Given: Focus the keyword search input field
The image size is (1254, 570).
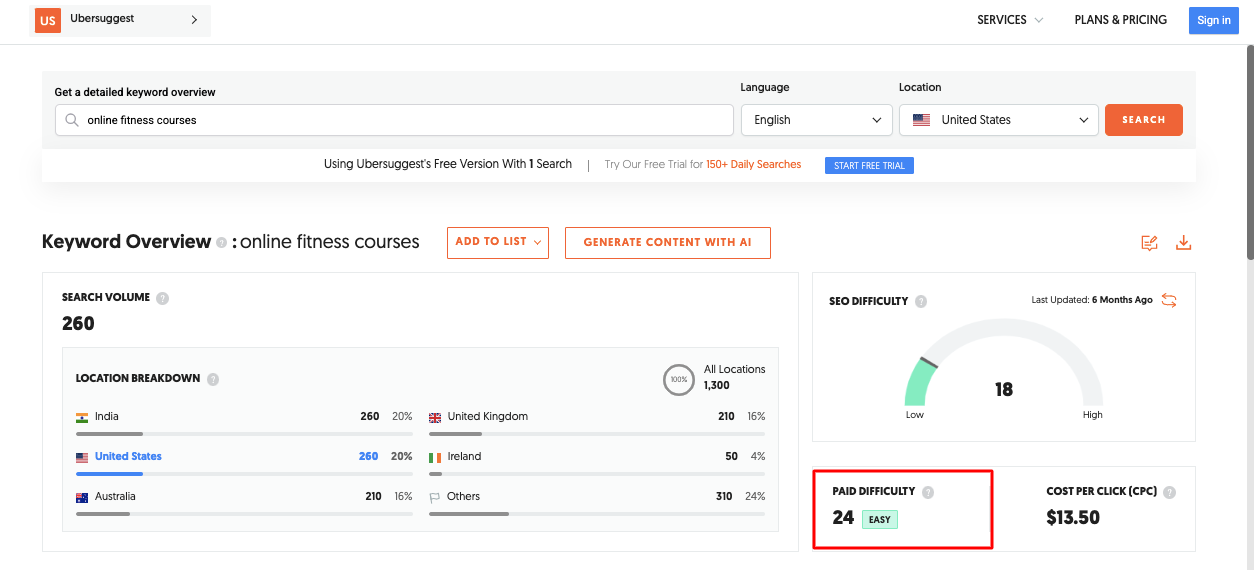Looking at the screenshot, I should coord(394,120).
